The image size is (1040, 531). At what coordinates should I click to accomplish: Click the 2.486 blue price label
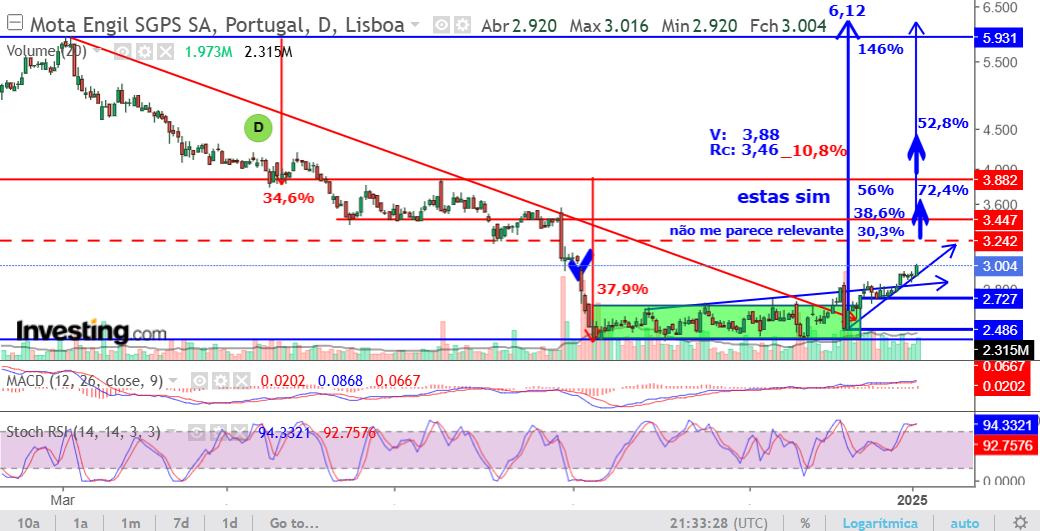1000,329
